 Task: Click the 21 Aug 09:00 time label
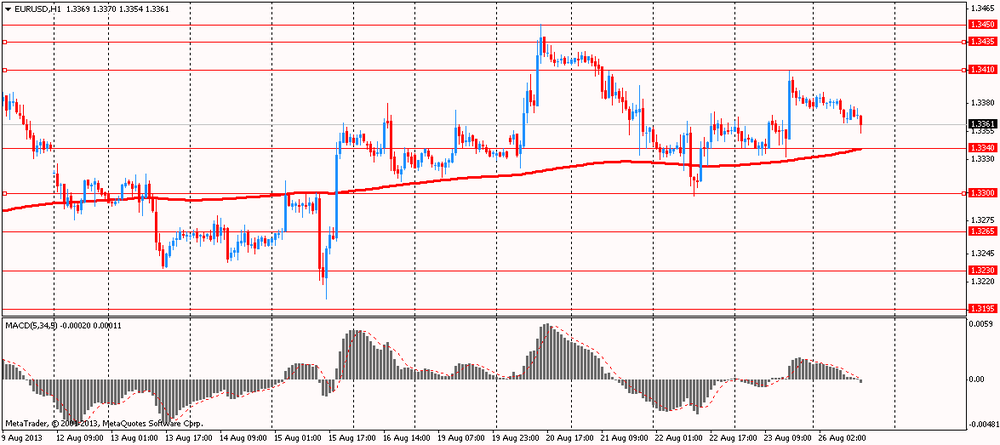625,439
